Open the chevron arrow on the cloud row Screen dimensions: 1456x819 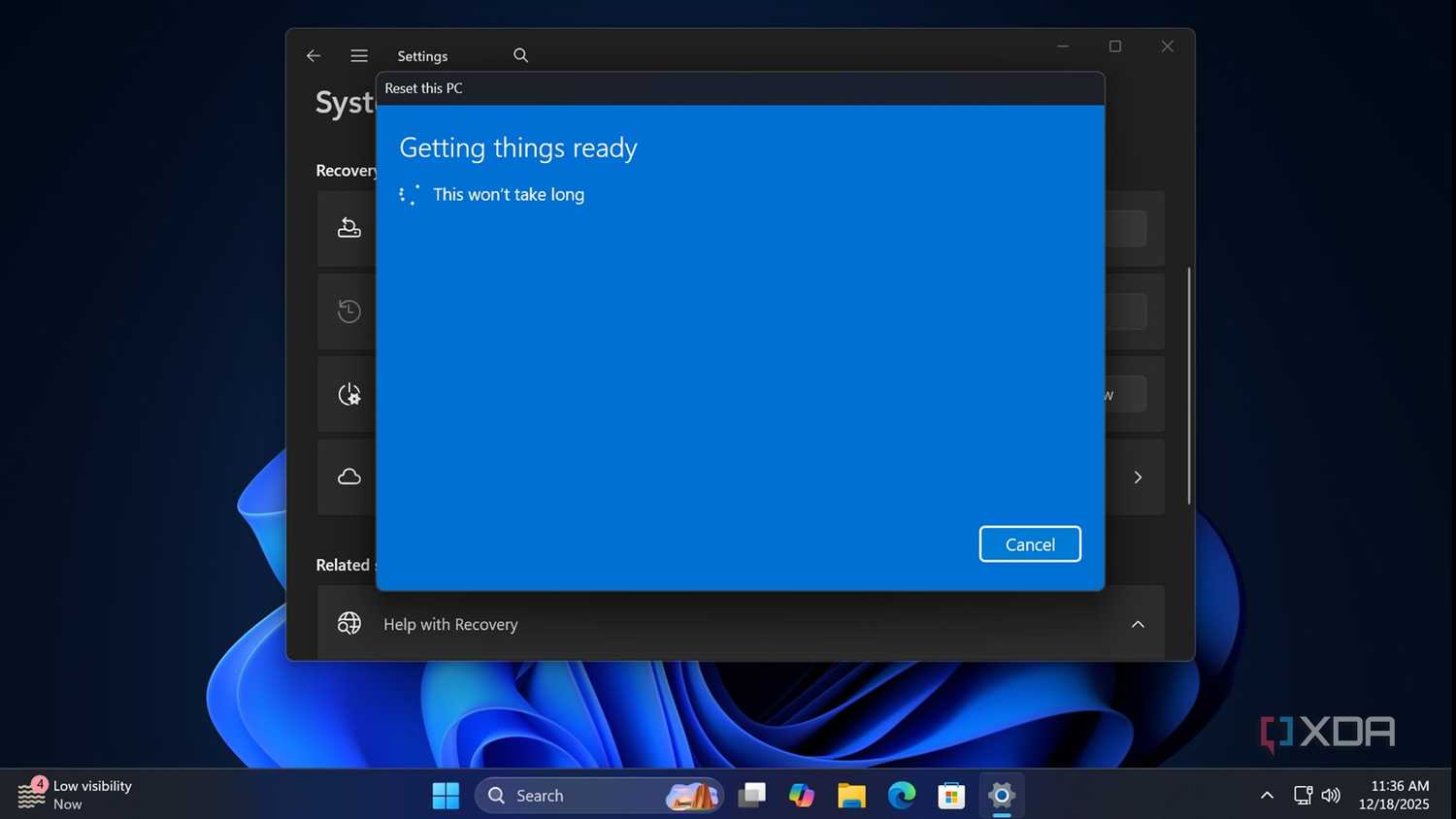point(1138,476)
